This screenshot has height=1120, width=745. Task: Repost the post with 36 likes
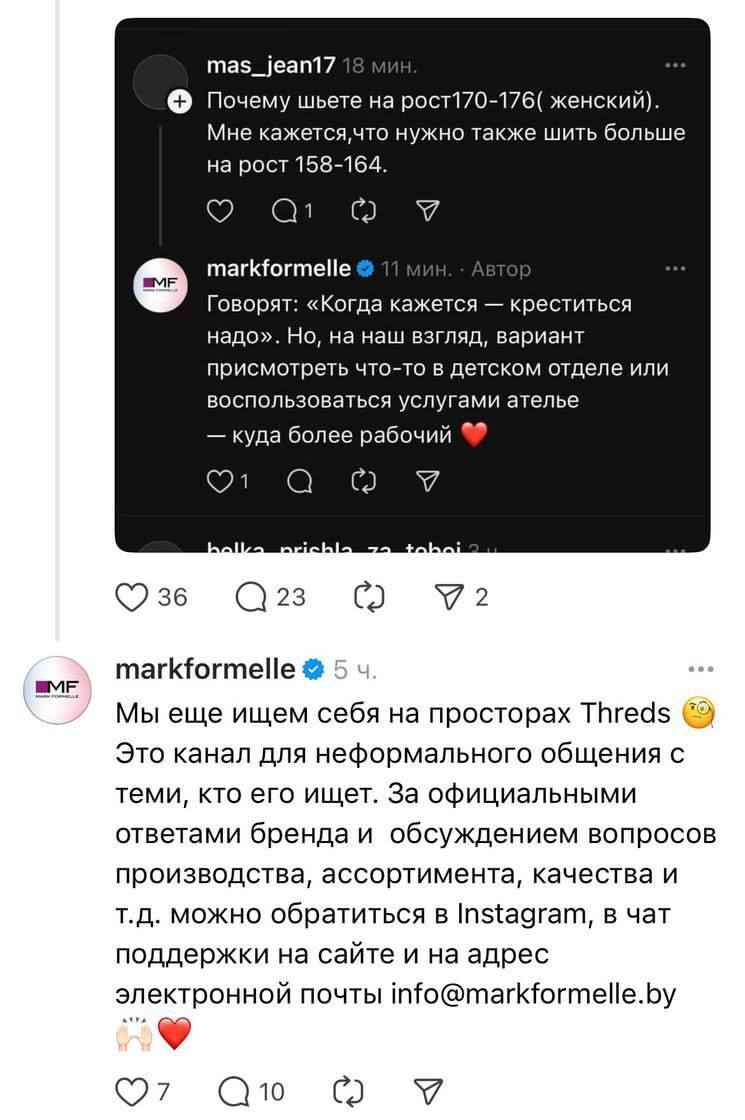click(369, 598)
